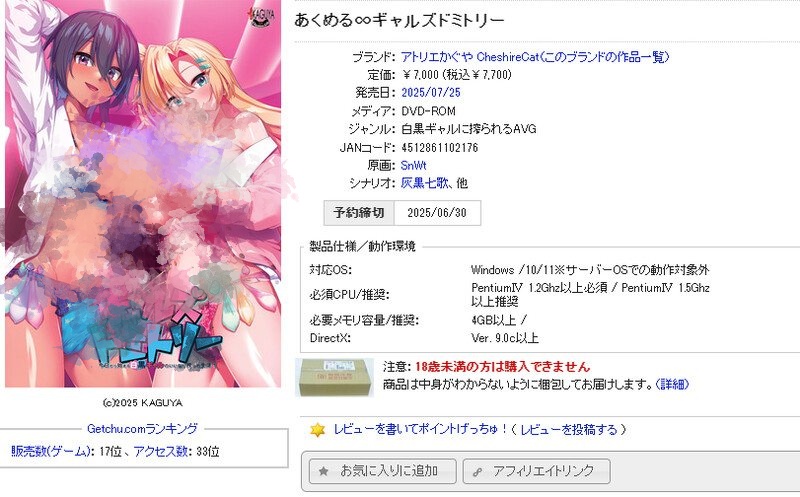800x497 pixels.
Task: Open the アクセス数 ranking link
Action: click(161, 451)
